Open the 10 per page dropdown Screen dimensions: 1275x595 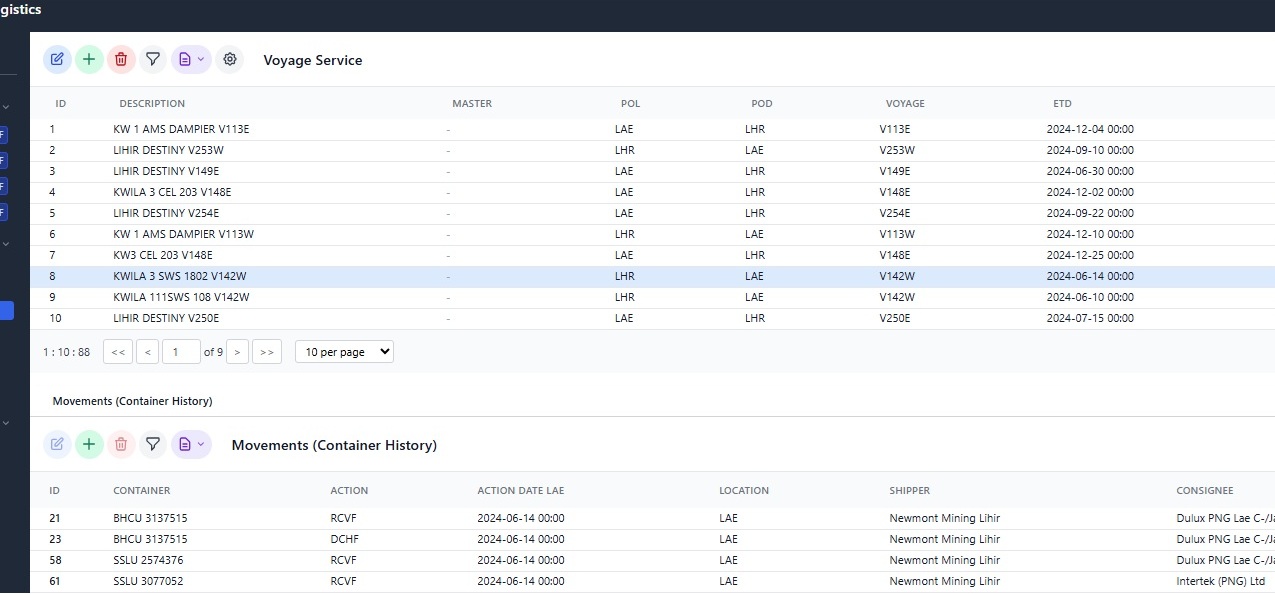[344, 352]
